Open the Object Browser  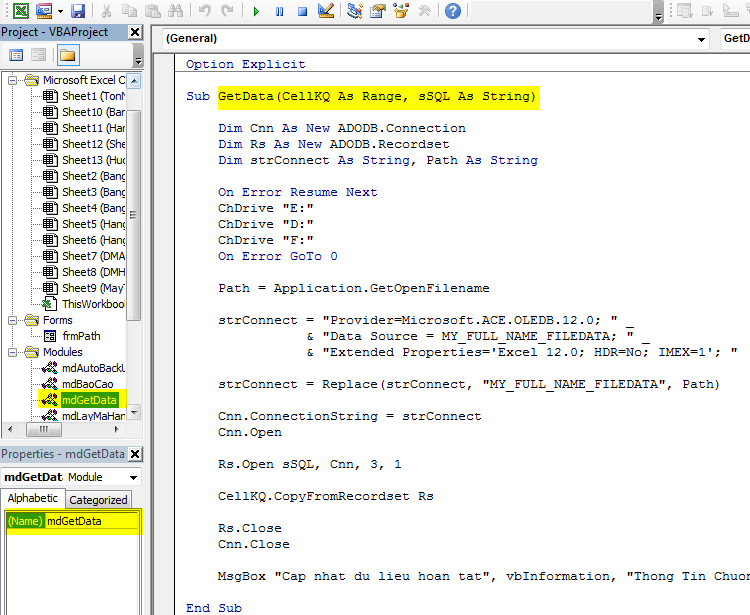[x=401, y=11]
